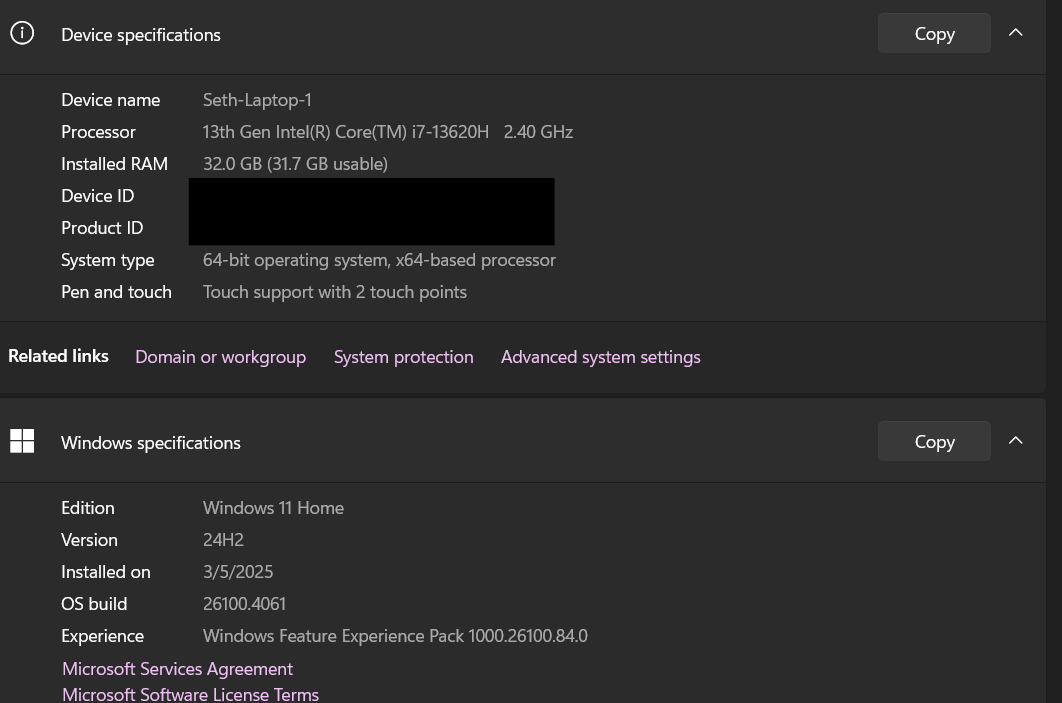Click the Windows specifications heading
The height and width of the screenshot is (703, 1062).
150,442
